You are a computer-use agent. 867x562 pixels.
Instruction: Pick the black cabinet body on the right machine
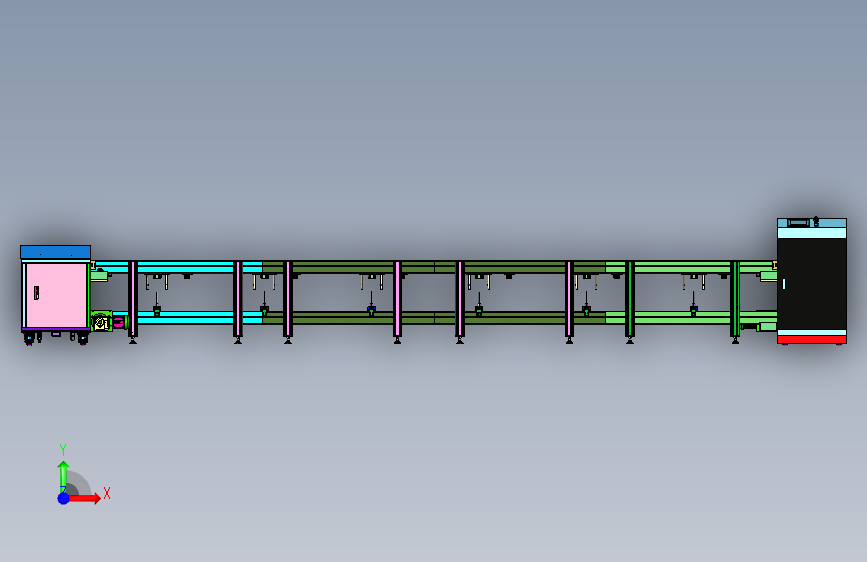point(812,284)
